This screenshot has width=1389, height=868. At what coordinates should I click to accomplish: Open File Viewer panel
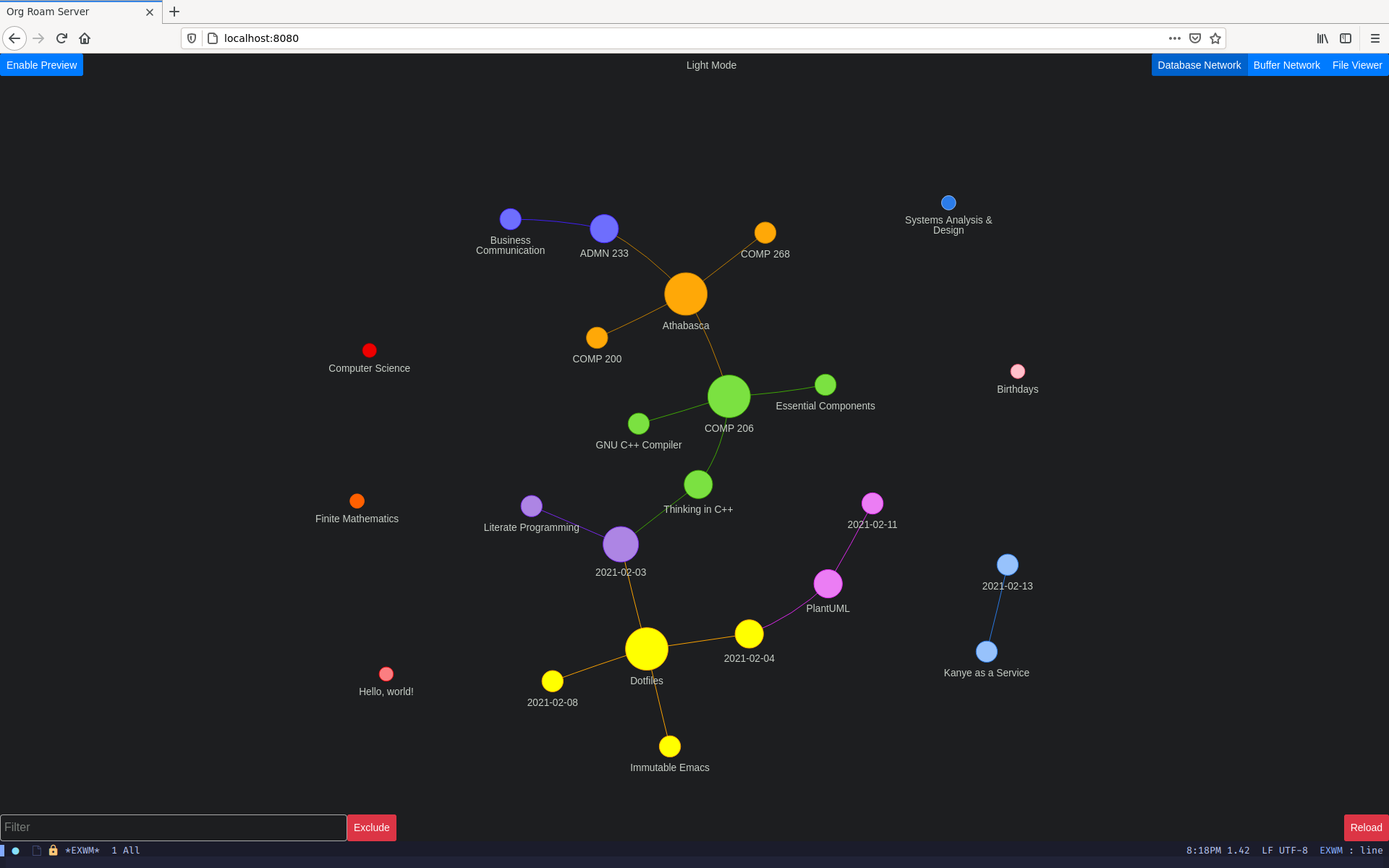click(x=1356, y=65)
